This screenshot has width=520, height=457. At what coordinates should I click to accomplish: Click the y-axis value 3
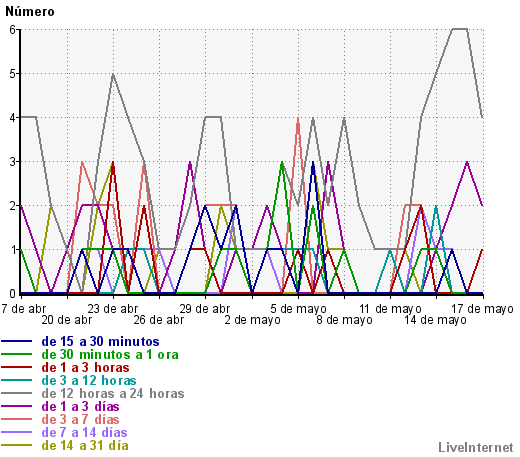click(x=13, y=162)
